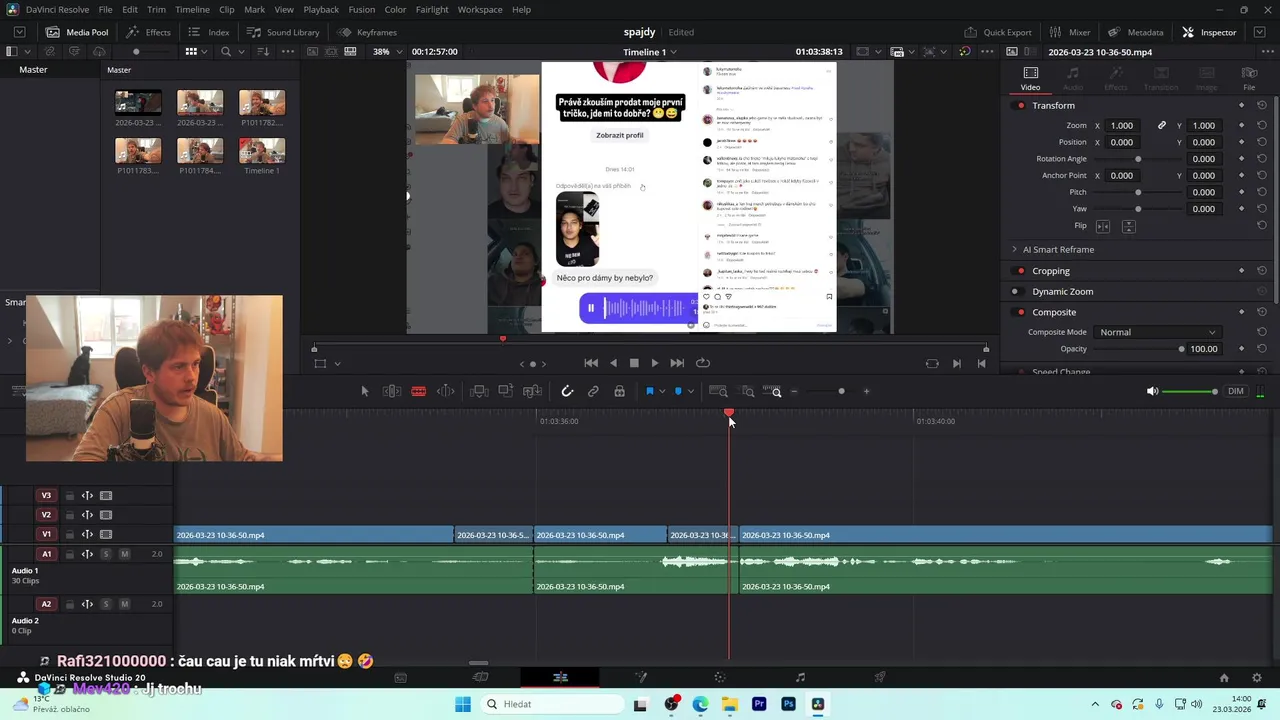The width and height of the screenshot is (1280, 720).
Task: Activate the red Blade Edit tool
Action: click(418, 391)
